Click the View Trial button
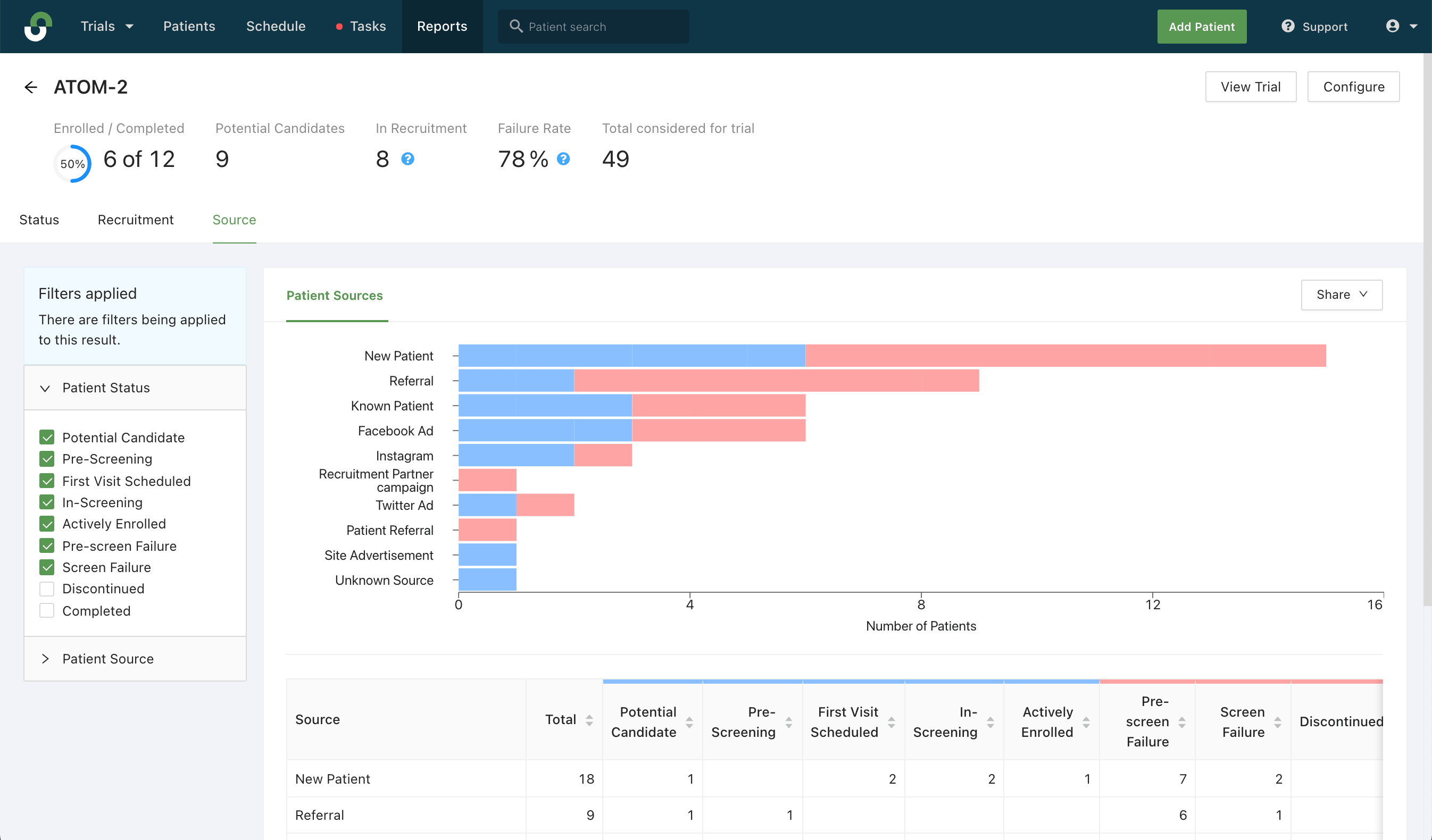 (x=1251, y=87)
